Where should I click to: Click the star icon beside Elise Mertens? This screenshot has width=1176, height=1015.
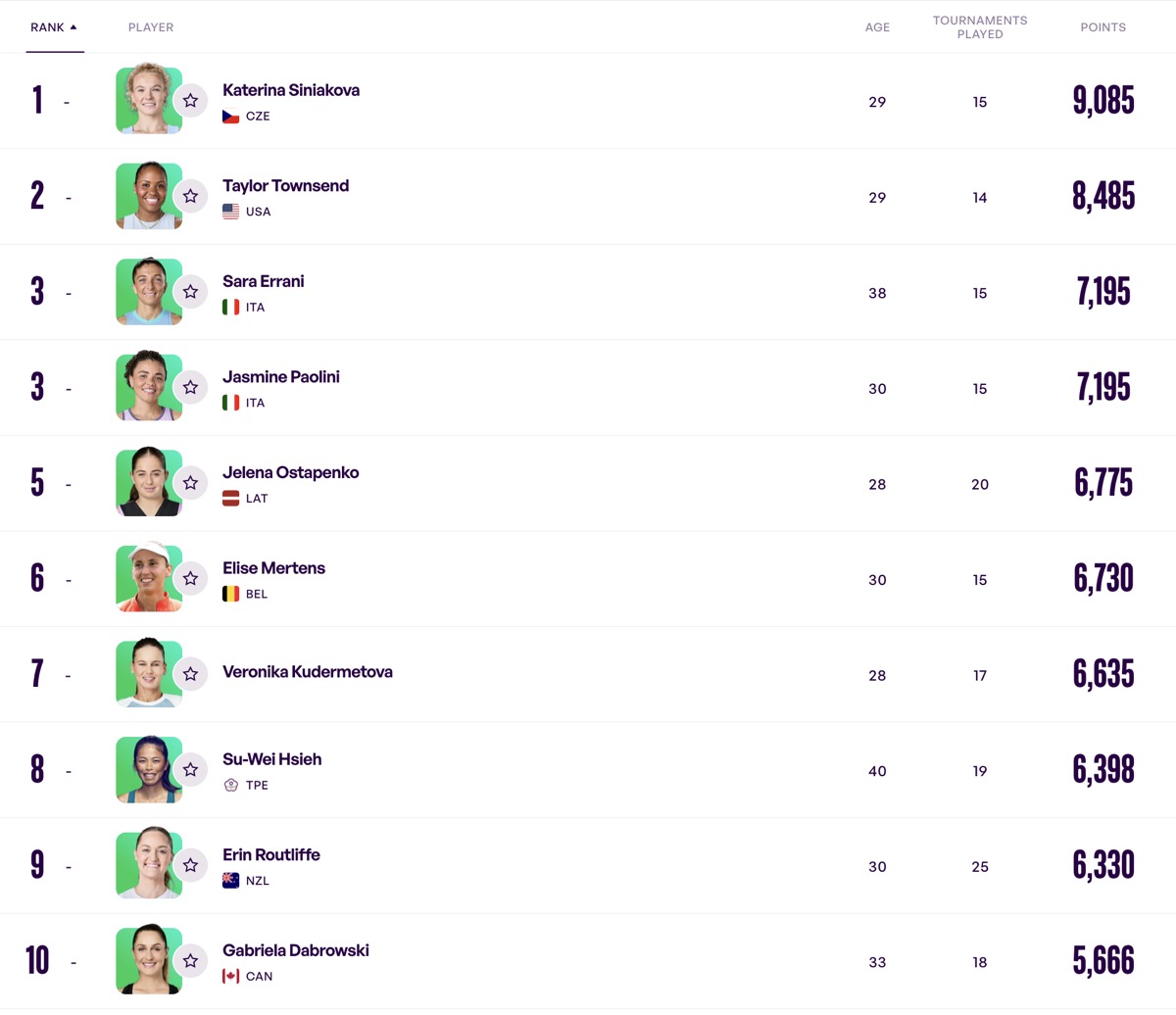[191, 579]
